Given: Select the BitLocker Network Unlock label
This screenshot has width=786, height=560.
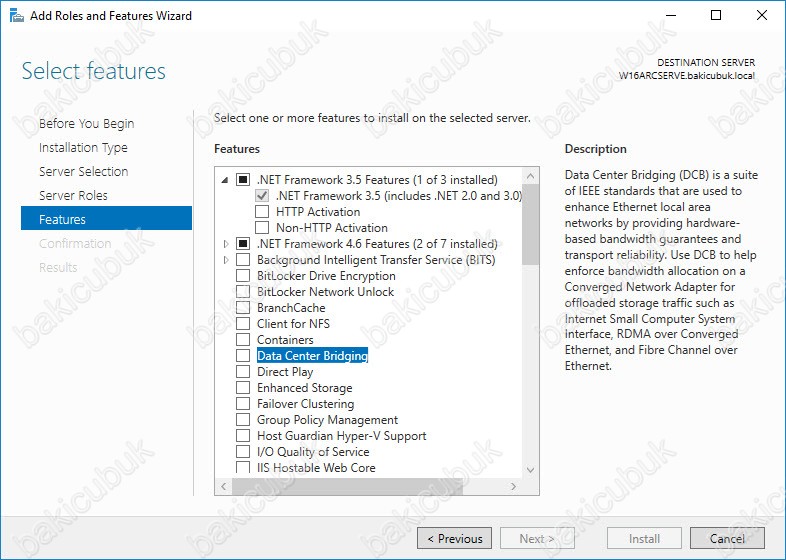Looking at the screenshot, I should 325,292.
